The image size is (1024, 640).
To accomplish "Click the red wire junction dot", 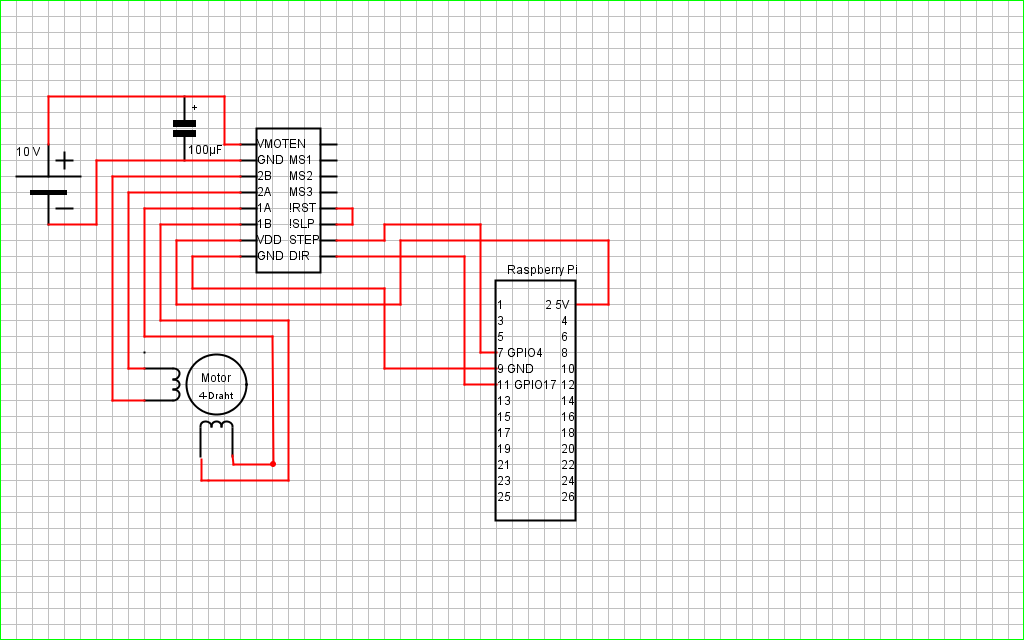I will [x=273, y=464].
